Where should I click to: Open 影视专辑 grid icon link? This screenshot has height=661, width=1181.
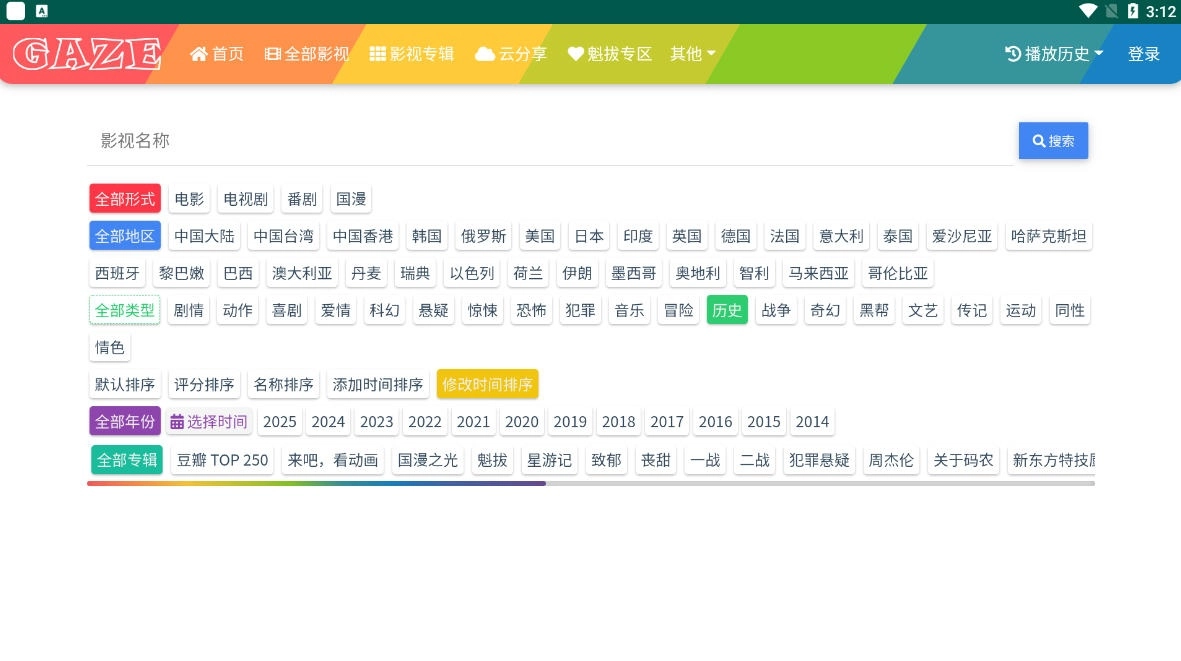click(411, 54)
